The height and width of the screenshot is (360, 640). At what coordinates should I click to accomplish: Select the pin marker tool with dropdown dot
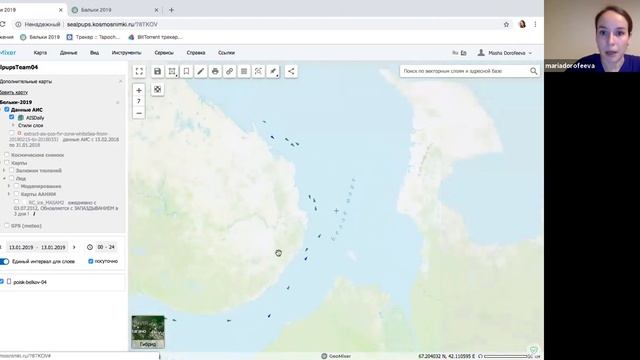coord(273,71)
